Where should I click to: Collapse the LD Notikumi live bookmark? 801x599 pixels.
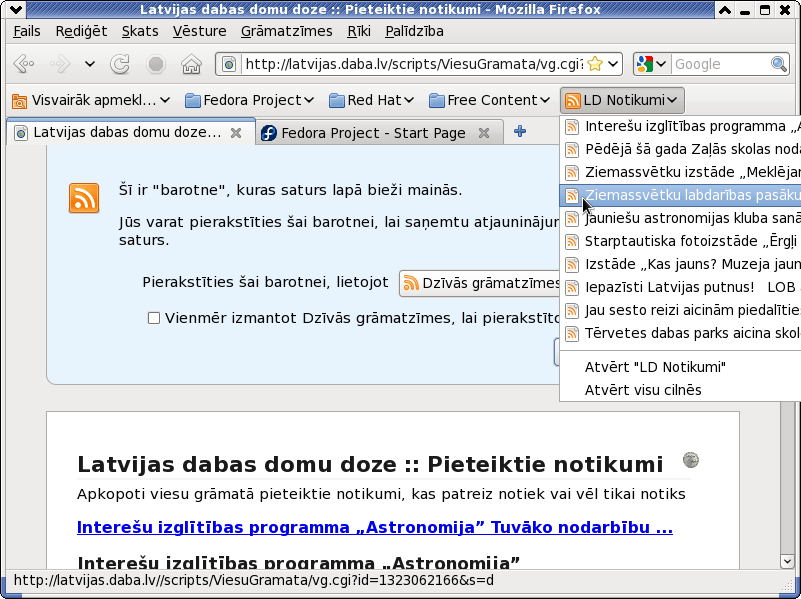[x=622, y=100]
